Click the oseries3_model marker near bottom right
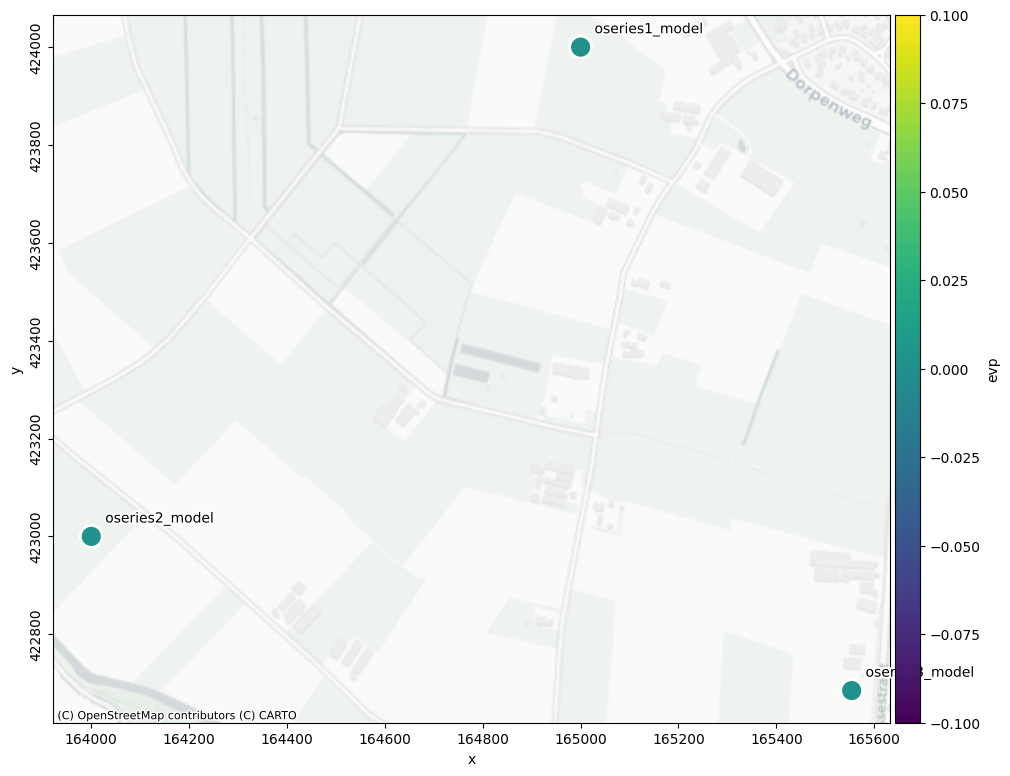 851,690
